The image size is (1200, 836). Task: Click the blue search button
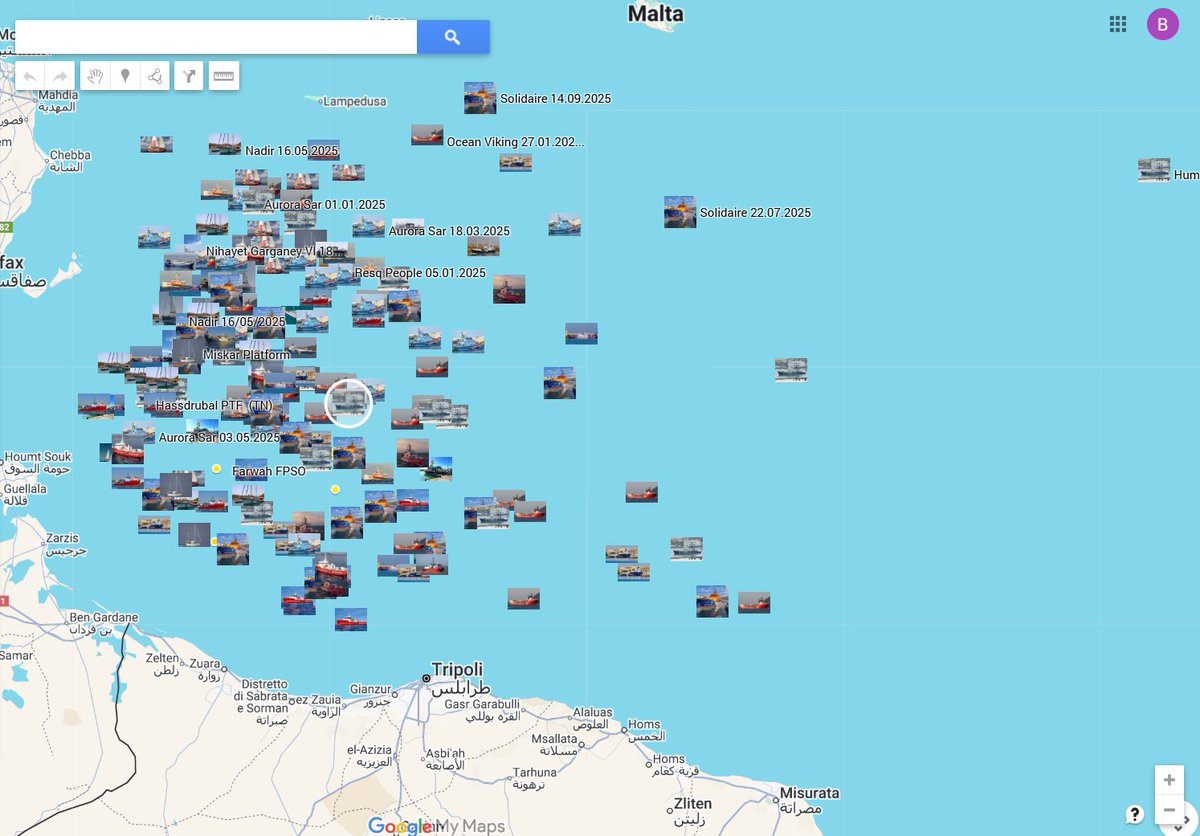pos(453,37)
